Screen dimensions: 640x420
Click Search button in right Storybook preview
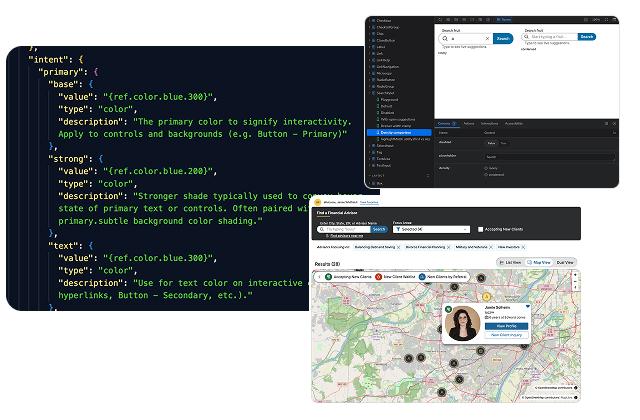pos(587,37)
